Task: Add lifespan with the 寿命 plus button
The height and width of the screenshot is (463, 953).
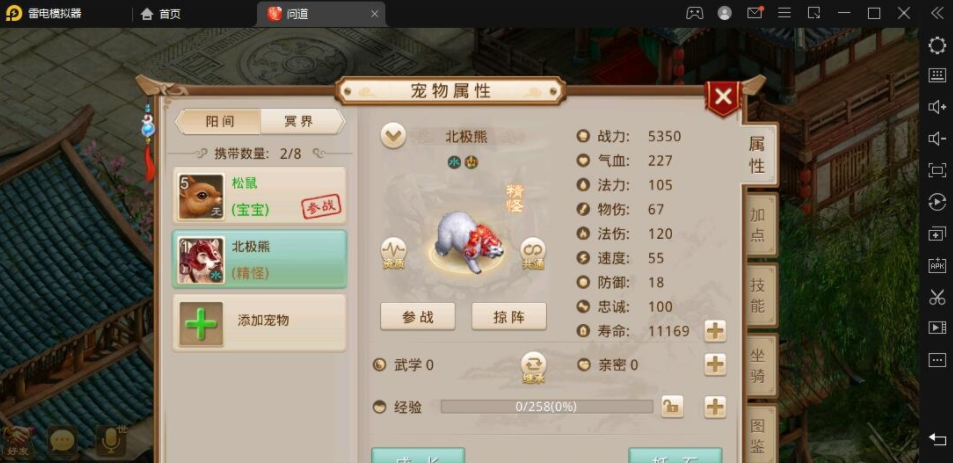Action: tap(715, 331)
